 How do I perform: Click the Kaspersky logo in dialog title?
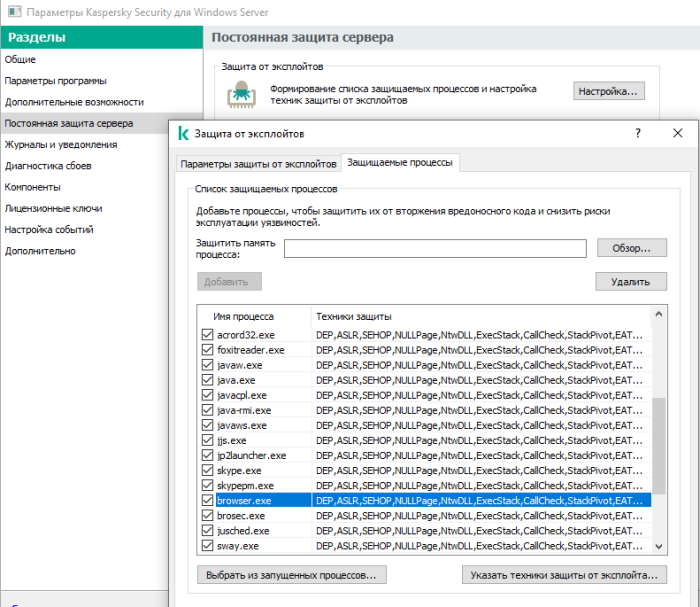(x=183, y=133)
